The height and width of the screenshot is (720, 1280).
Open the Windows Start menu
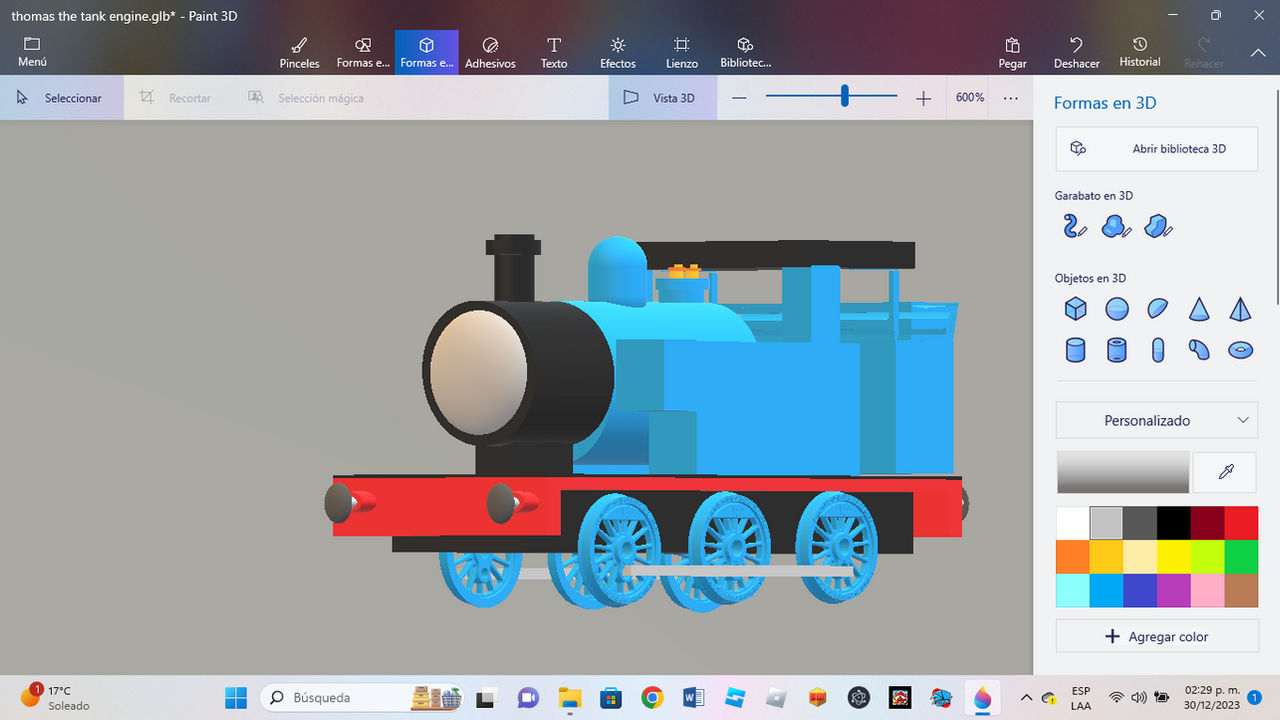coord(236,697)
